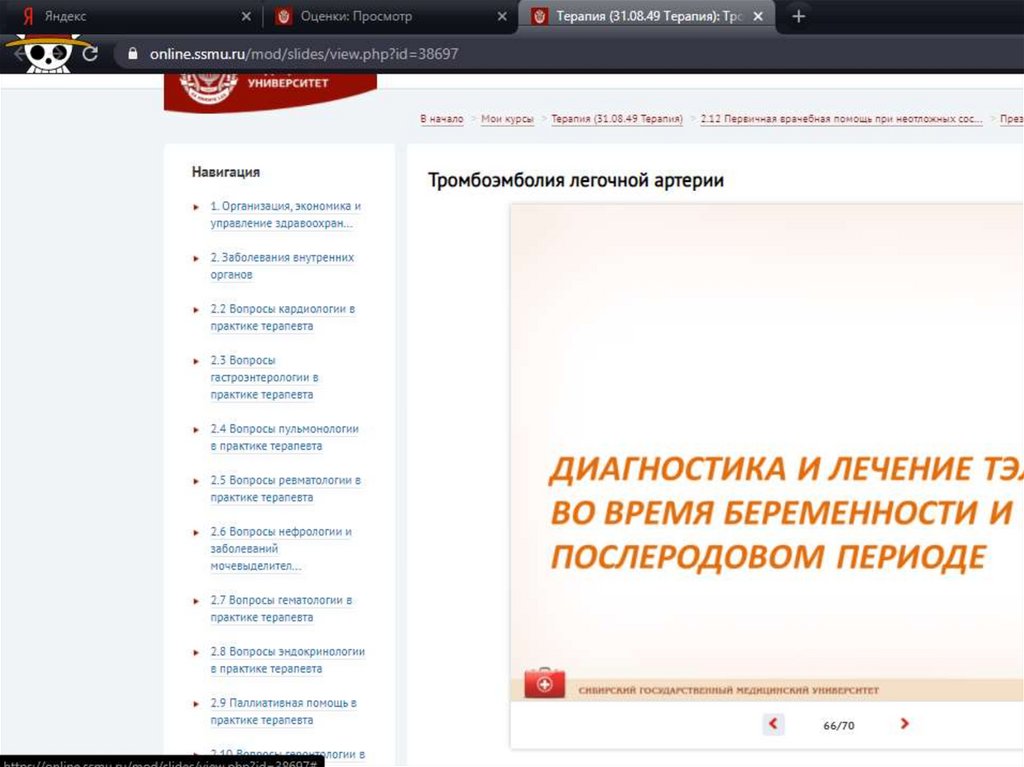Go to previous slide with left arrow
Screen dimensions: 1024x767
tap(773, 724)
